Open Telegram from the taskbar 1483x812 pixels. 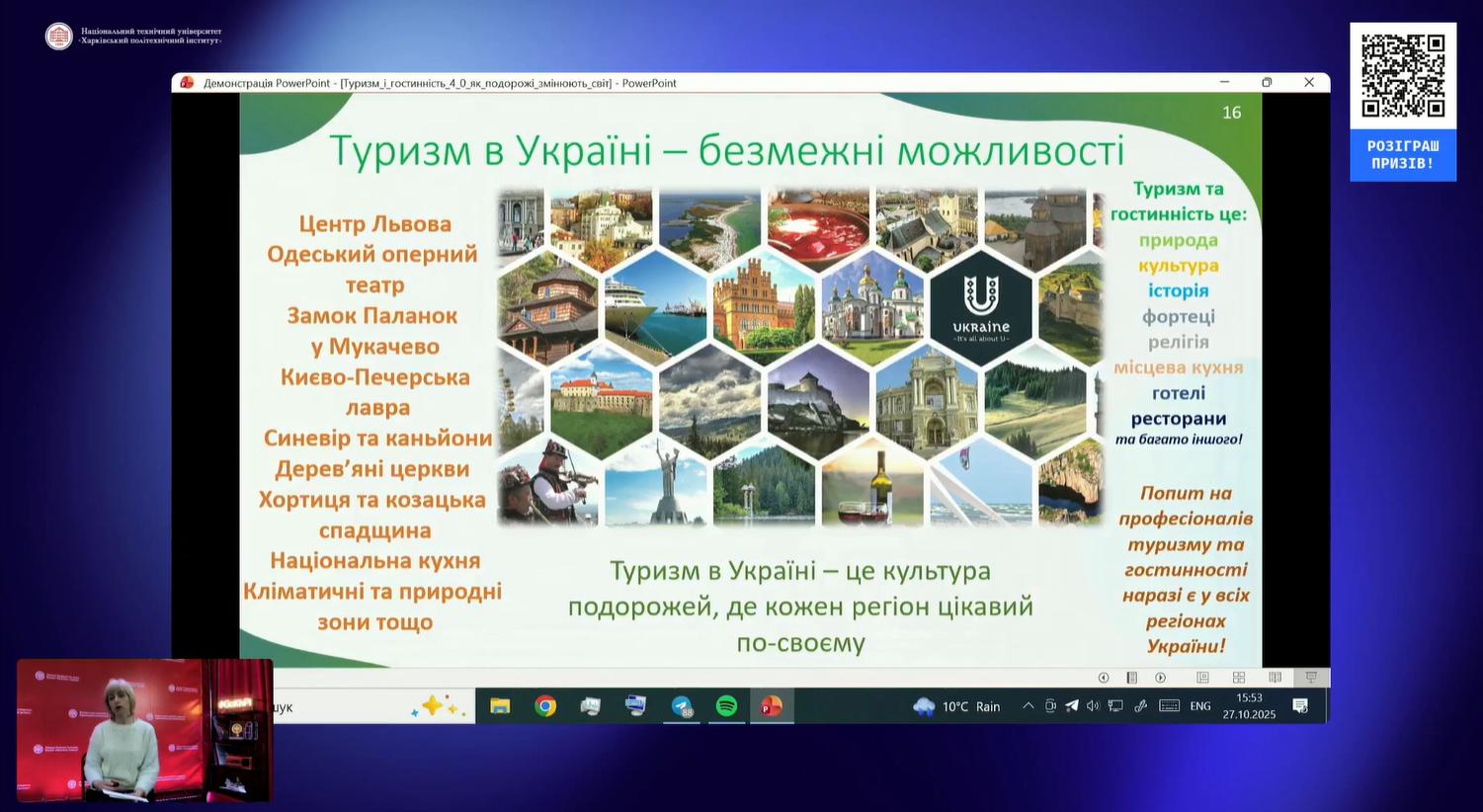[x=682, y=706]
